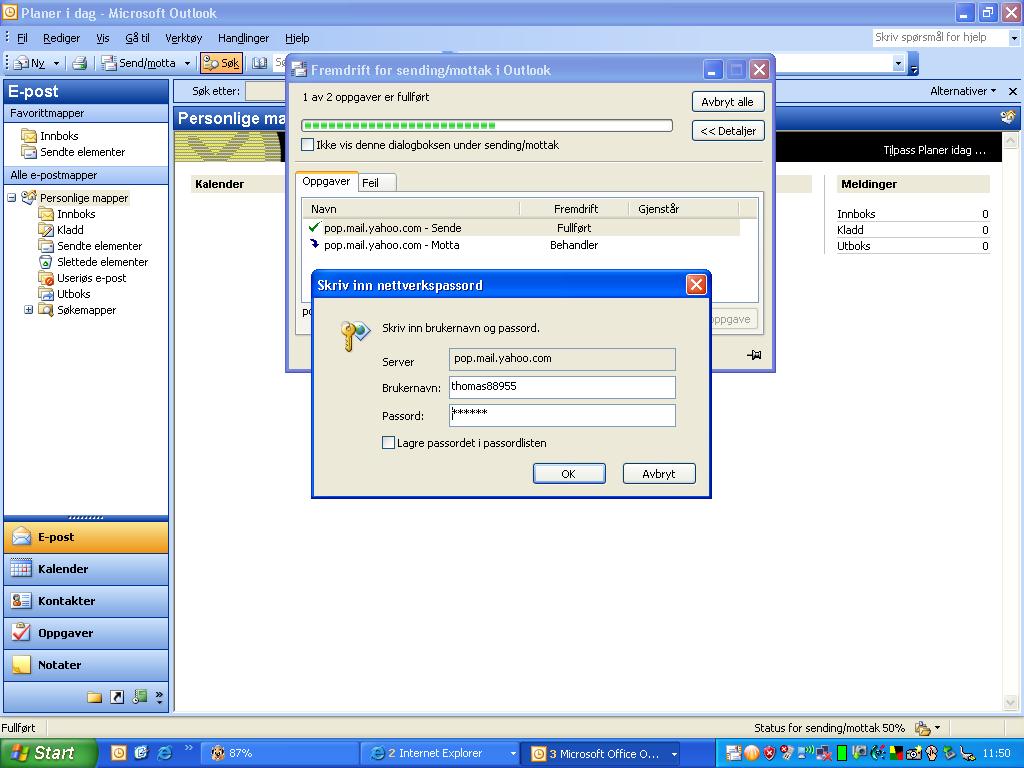Click the Outlook quick launch icon
1024x768 pixels.
click(119, 753)
